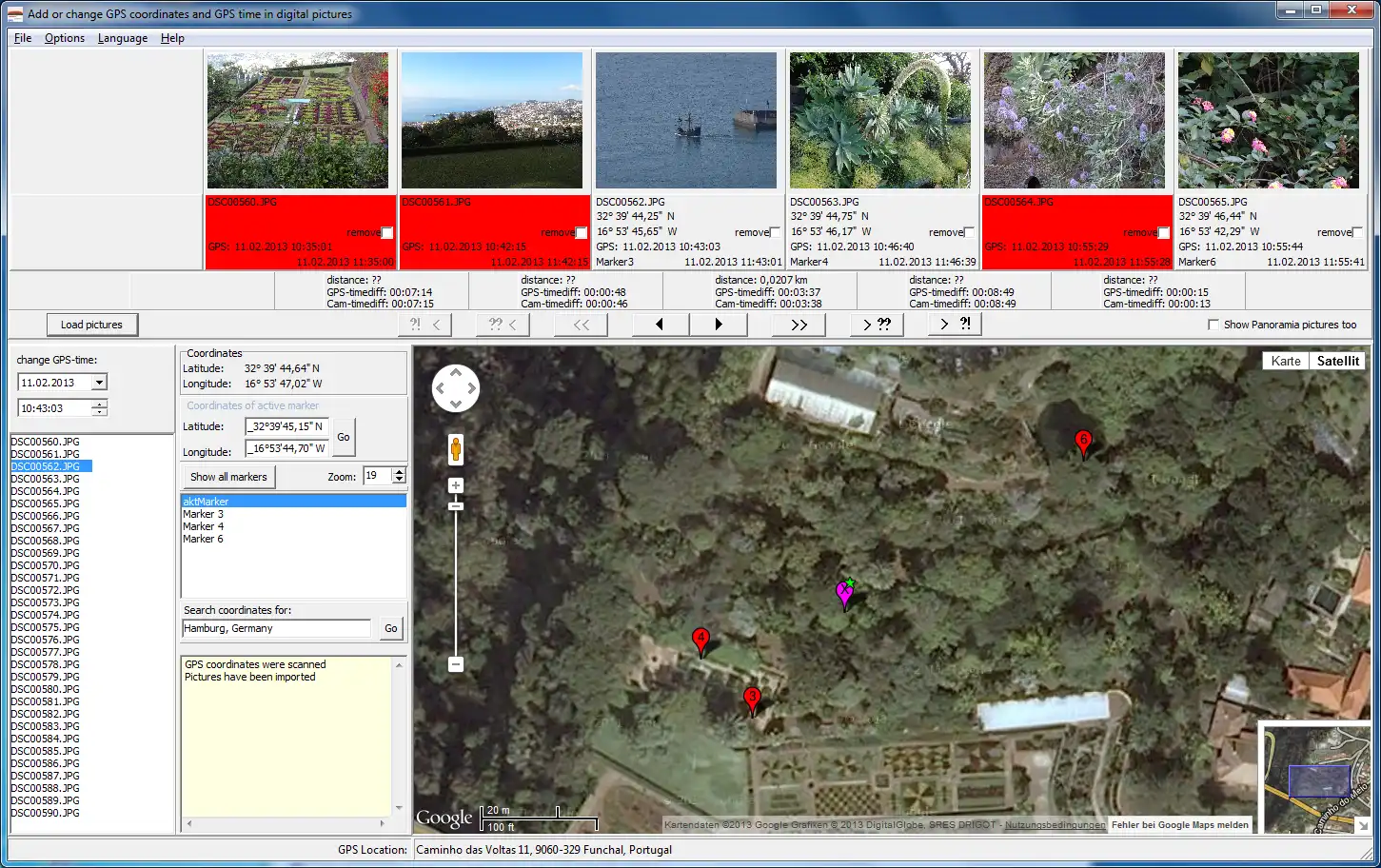Select red map marker number 4
Viewport: 1381px width, 868px height.
(x=700, y=641)
